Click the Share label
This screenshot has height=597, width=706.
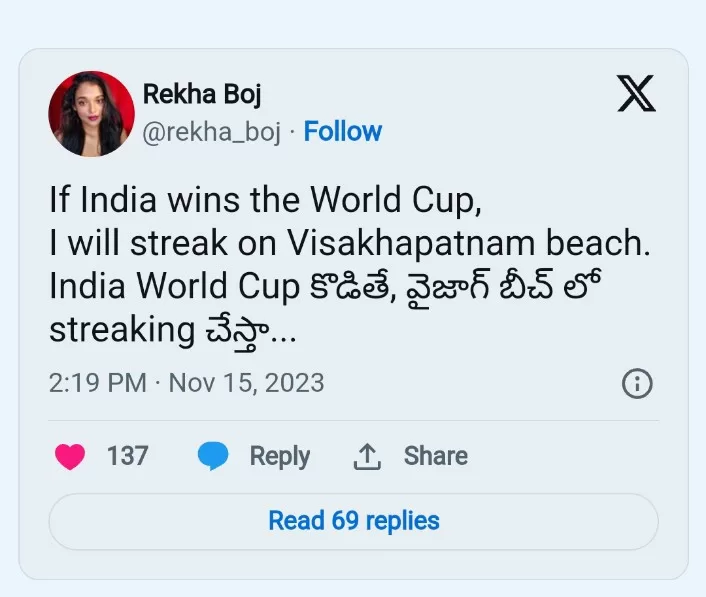pos(435,456)
